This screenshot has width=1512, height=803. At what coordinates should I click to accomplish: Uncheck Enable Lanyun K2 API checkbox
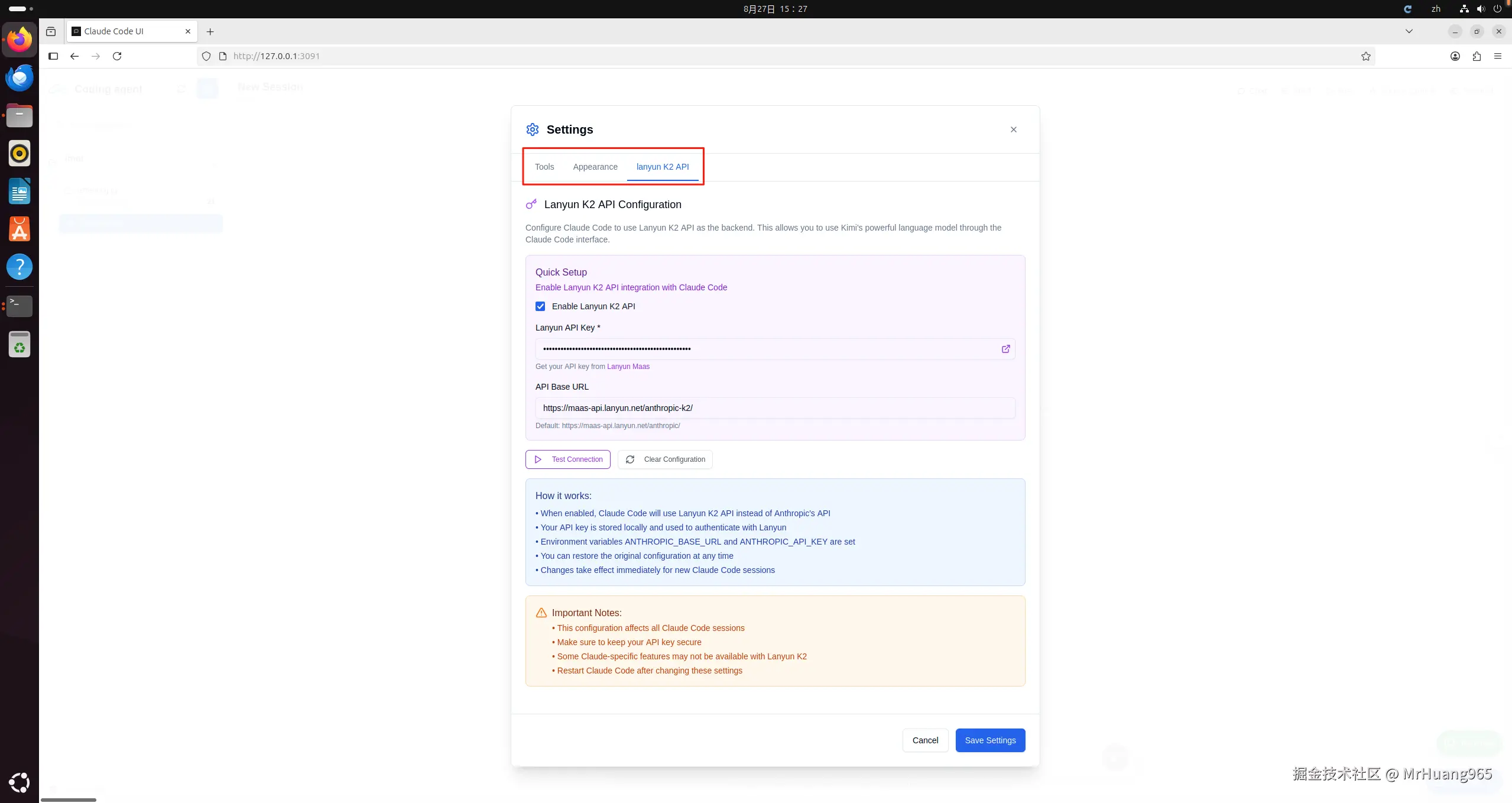540,306
